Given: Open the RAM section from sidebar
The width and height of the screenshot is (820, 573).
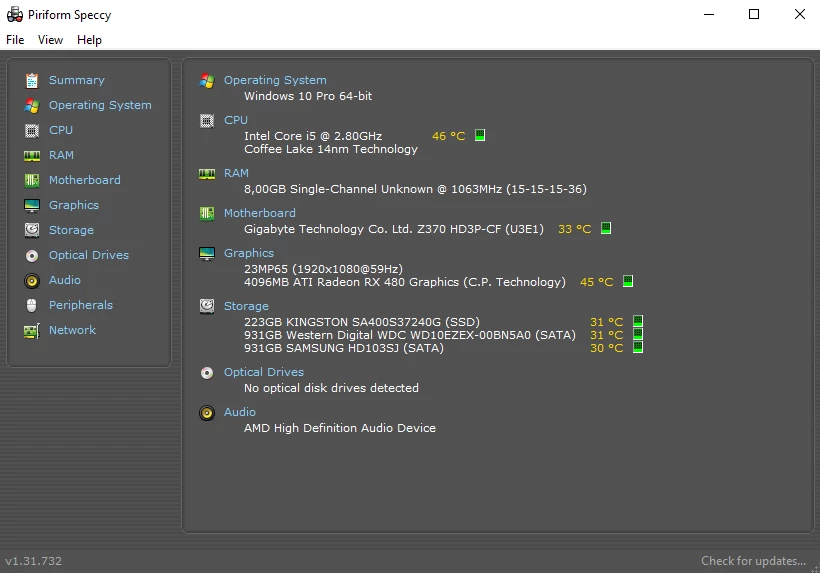Looking at the screenshot, I should point(61,155).
